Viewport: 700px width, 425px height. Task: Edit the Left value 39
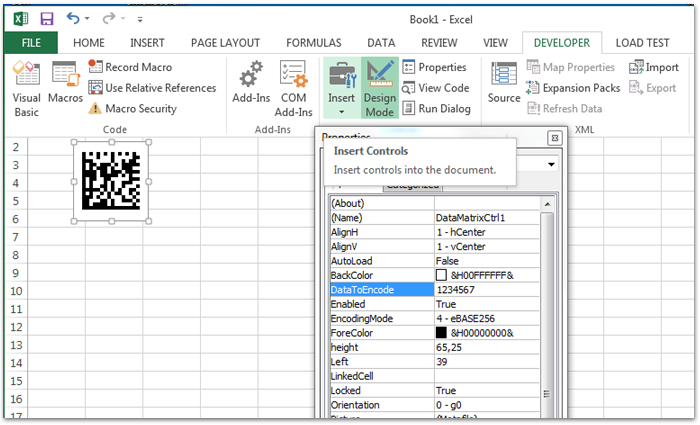pos(487,362)
